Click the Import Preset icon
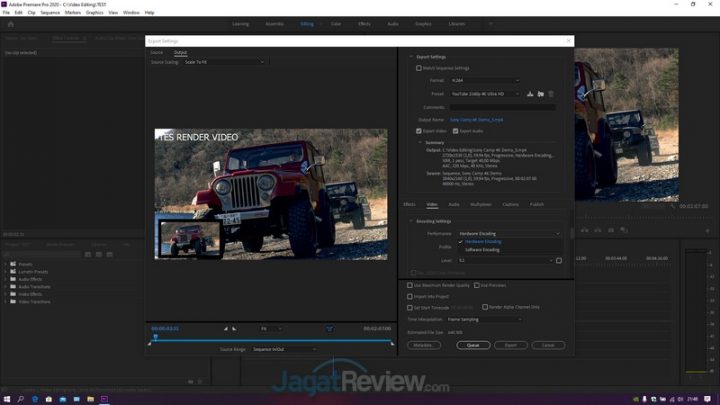Screen dimensions: 720x405 pyautogui.click(x=540, y=93)
